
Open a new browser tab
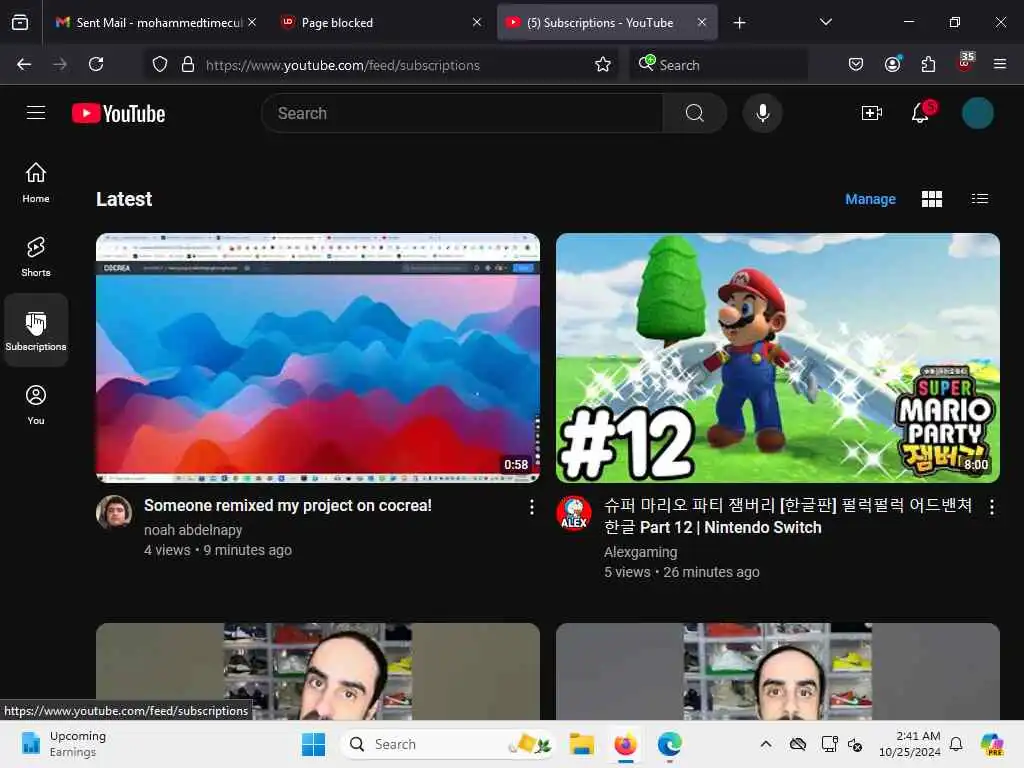(739, 23)
